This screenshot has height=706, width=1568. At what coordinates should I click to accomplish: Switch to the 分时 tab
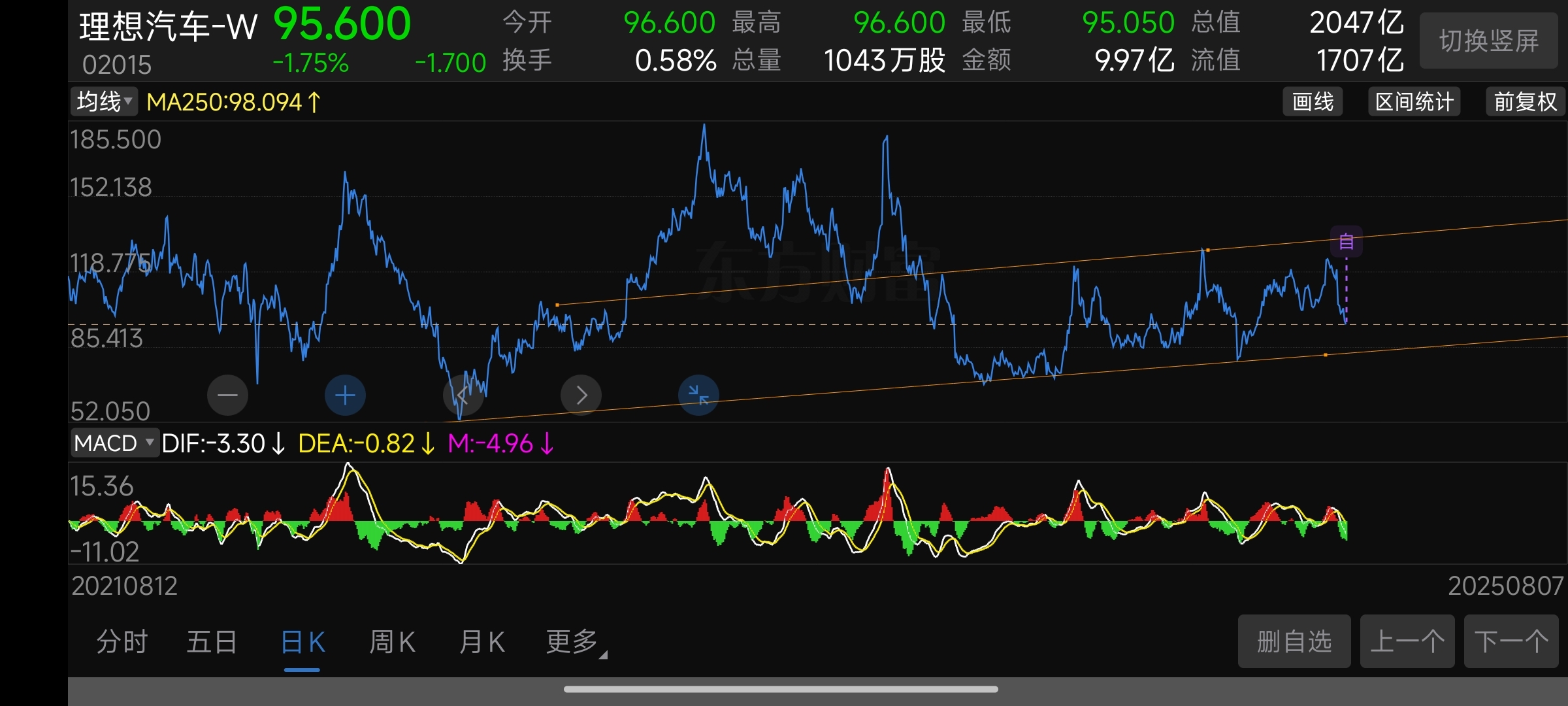[x=122, y=642]
